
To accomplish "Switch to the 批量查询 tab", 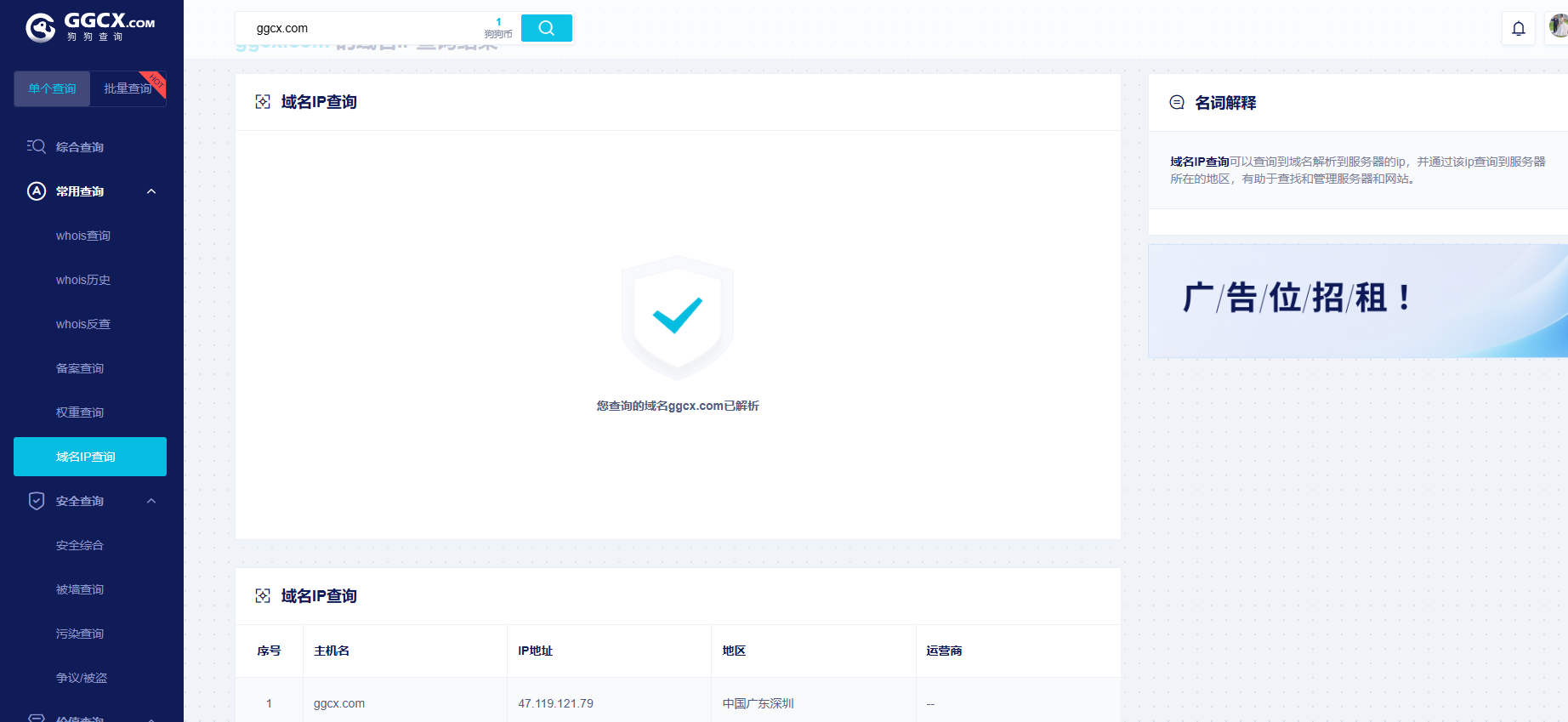I will pyautogui.click(x=128, y=88).
